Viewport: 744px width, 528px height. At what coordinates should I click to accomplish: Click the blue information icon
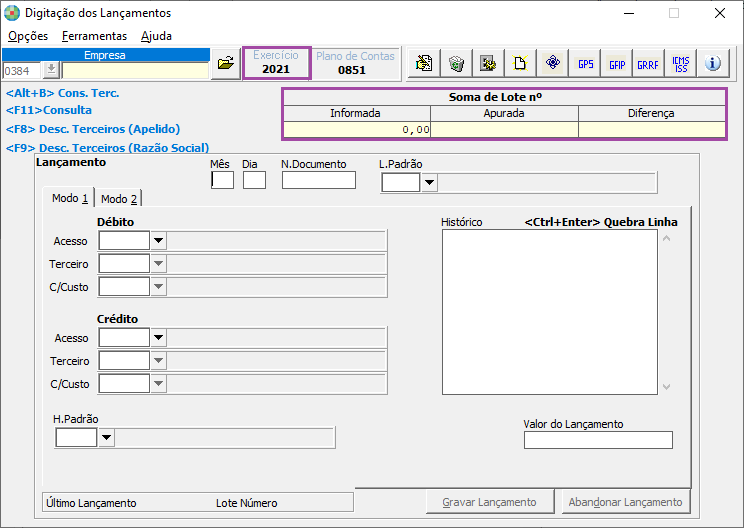tap(713, 63)
